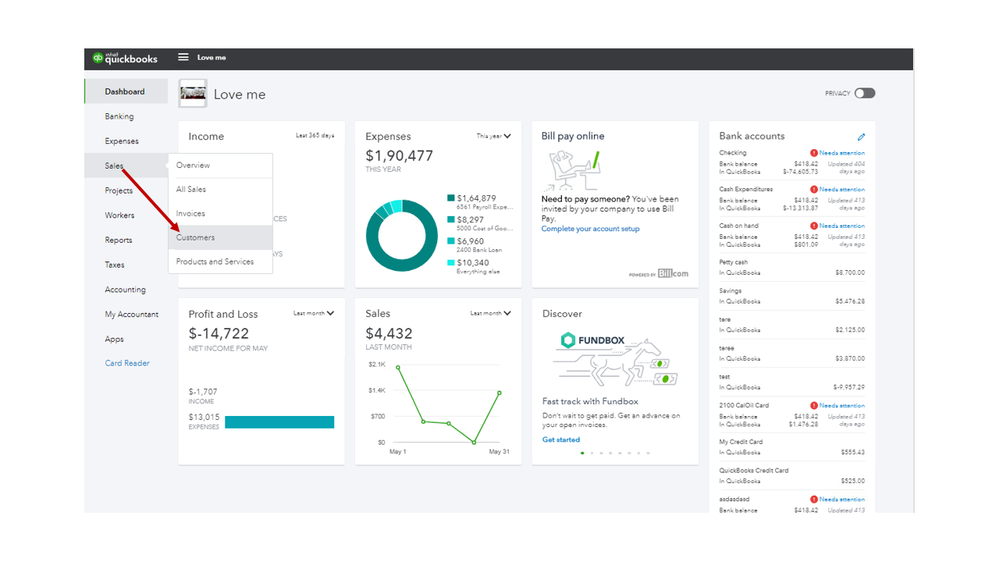Click the $1,64,879 payroll legend swatch
Screen dimensions: 999x562
pos(450,198)
